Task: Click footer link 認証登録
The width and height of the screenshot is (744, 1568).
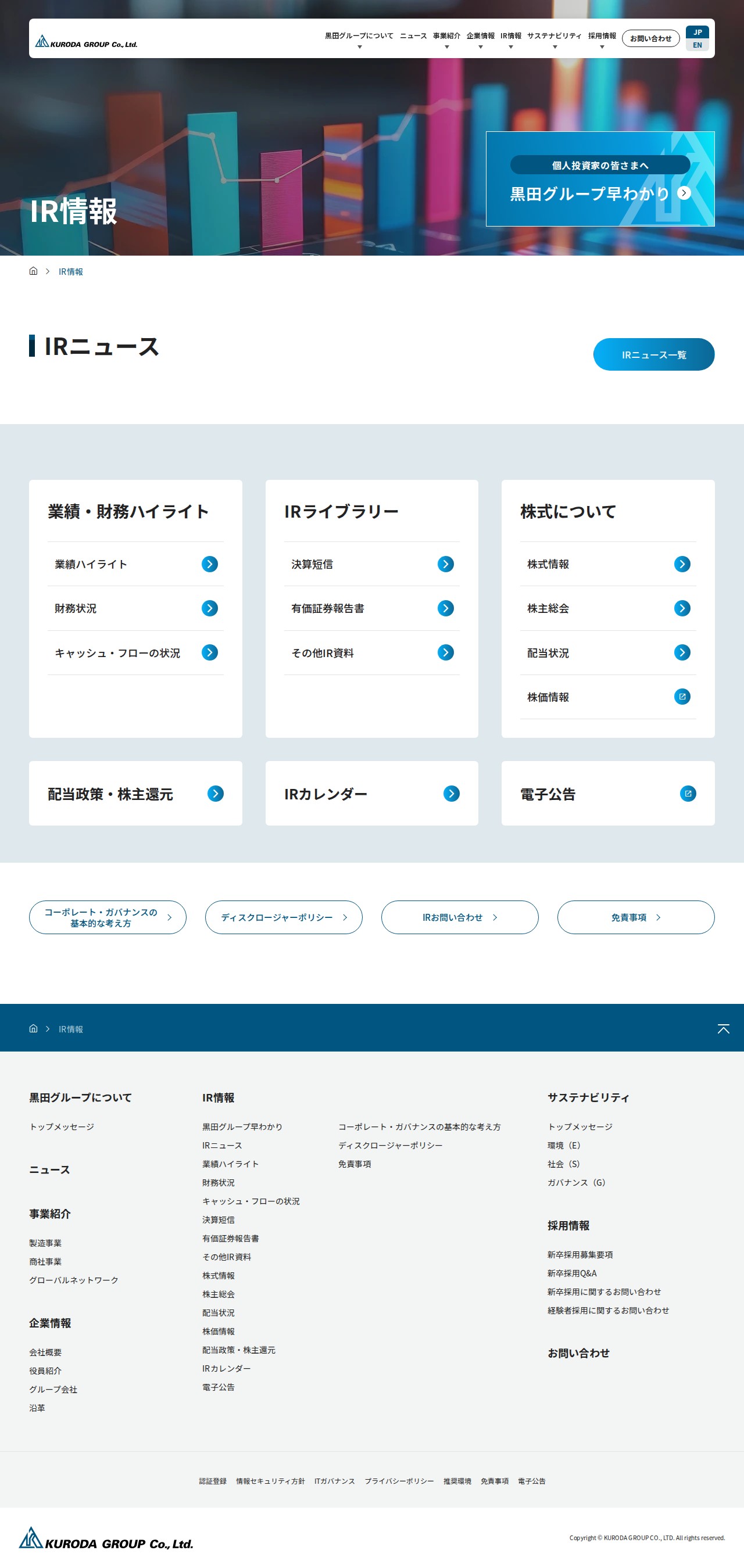Action: click(213, 1481)
